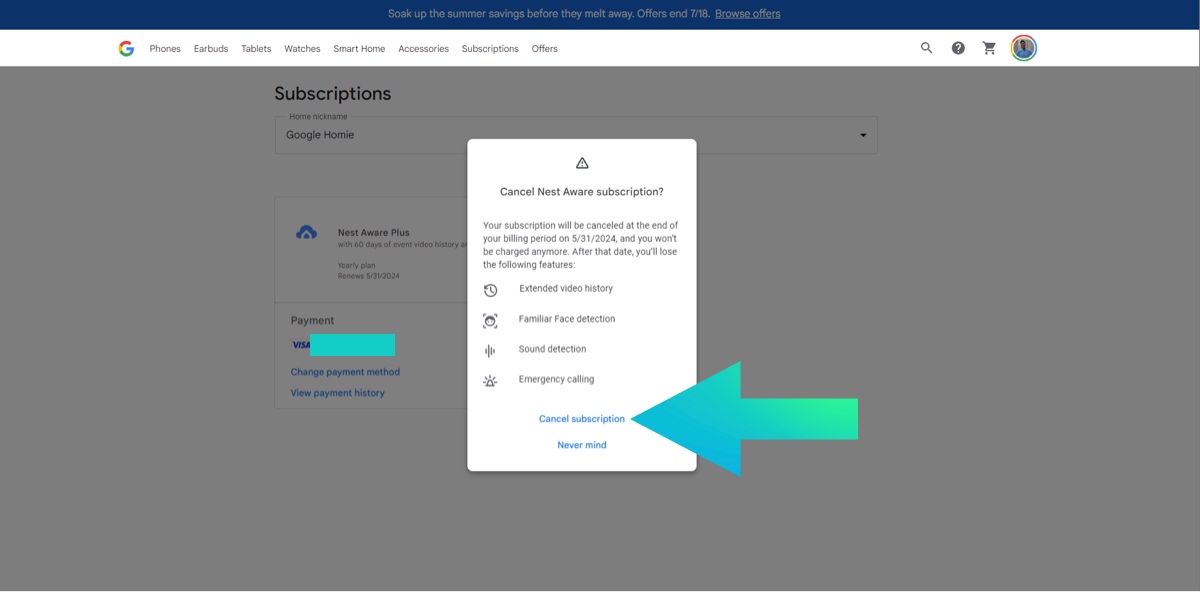Image resolution: width=1200 pixels, height=592 pixels.
Task: Expand the Home nickname dropdown arrow
Action: [863, 136]
